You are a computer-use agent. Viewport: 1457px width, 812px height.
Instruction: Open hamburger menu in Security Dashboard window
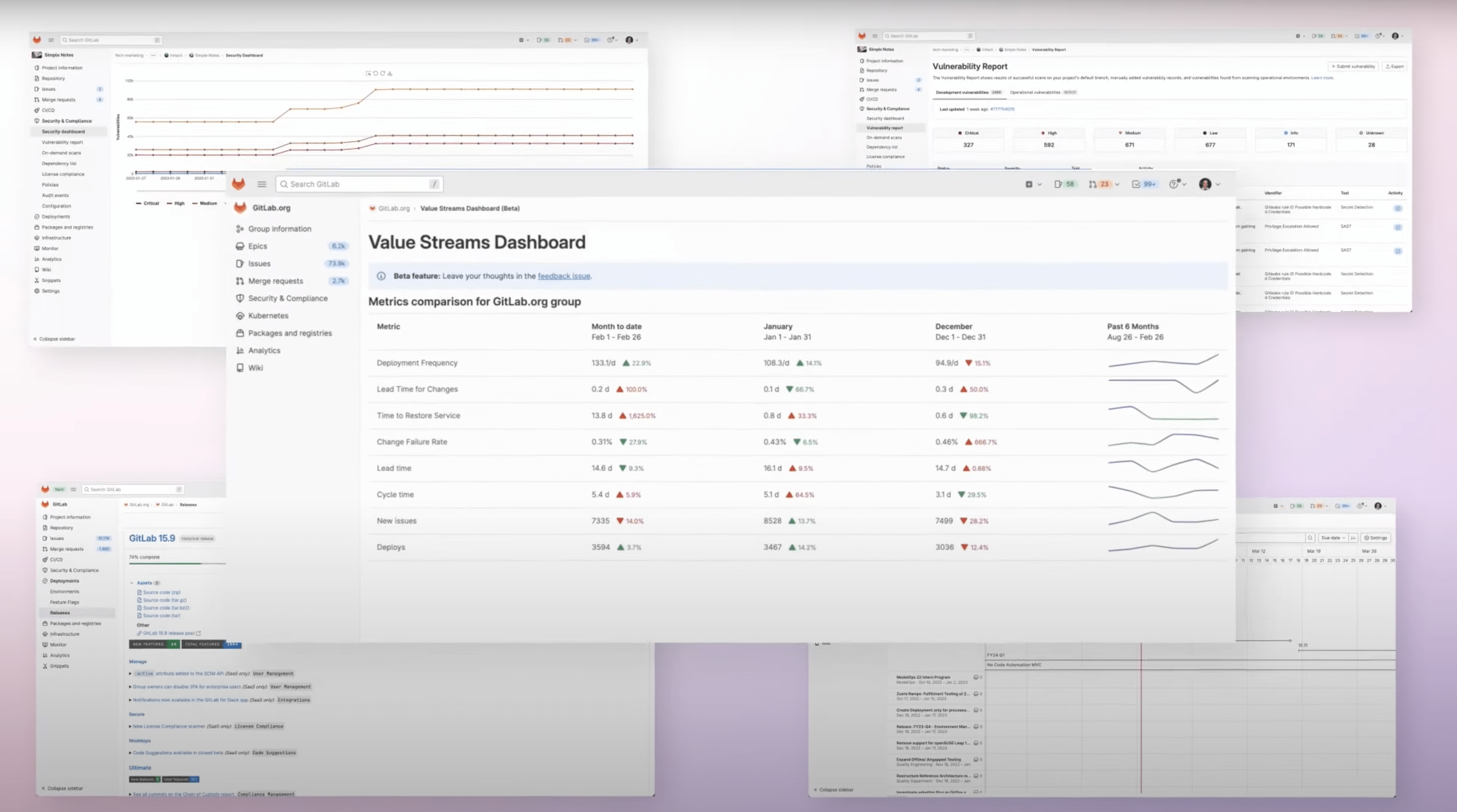tap(51, 40)
